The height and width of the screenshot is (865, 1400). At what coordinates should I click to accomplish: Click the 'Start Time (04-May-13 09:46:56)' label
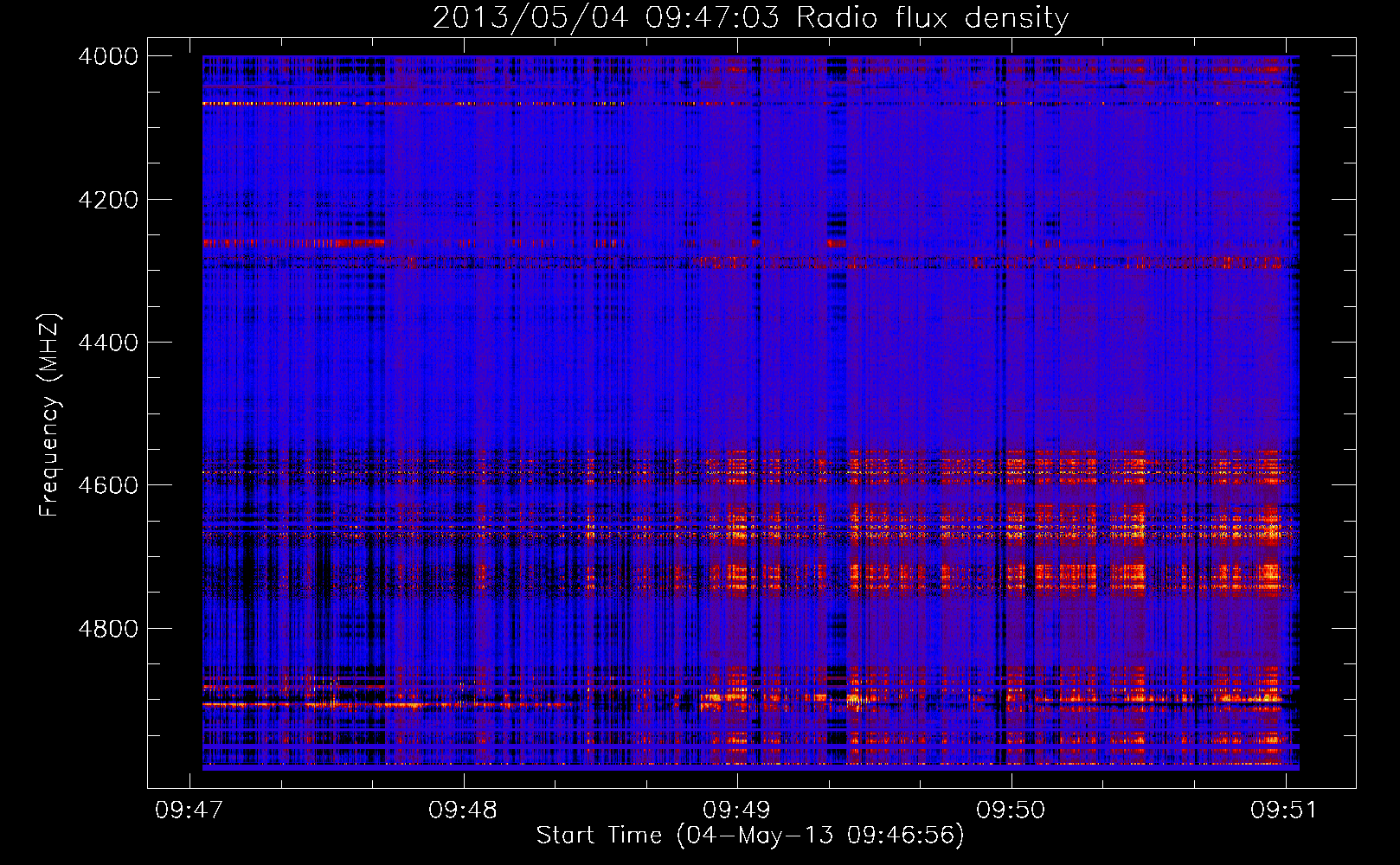pos(750,836)
